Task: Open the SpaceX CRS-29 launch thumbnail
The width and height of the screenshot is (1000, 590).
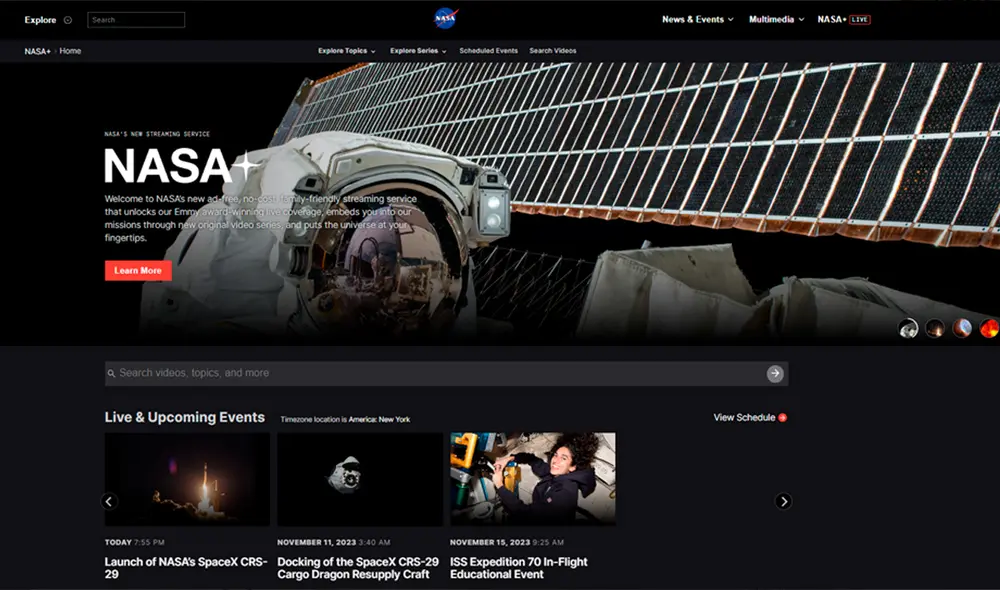Action: click(x=187, y=479)
